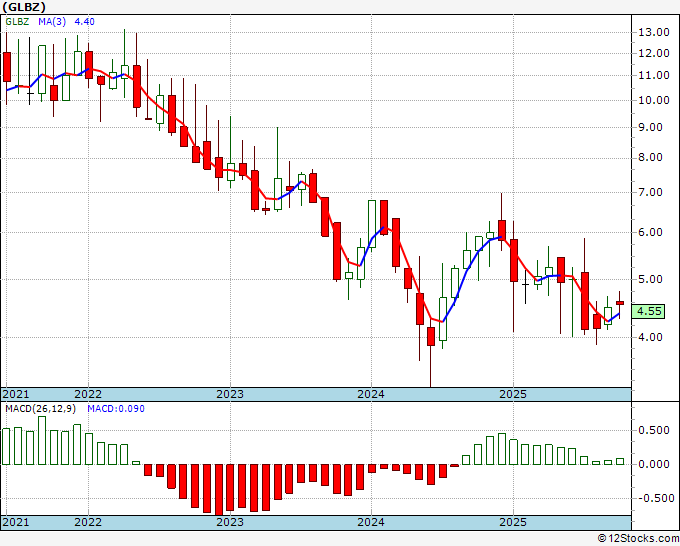The width and height of the screenshot is (680, 546).
Task: Click the 11.00 price axis label
Action: click(654, 75)
